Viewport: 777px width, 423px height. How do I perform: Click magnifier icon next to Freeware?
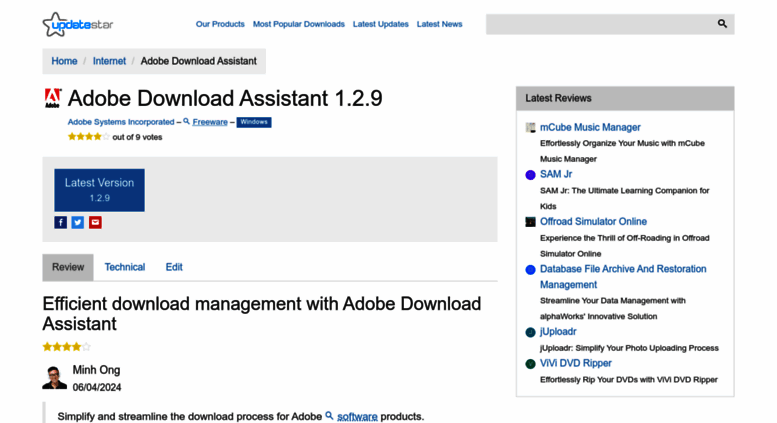186,121
